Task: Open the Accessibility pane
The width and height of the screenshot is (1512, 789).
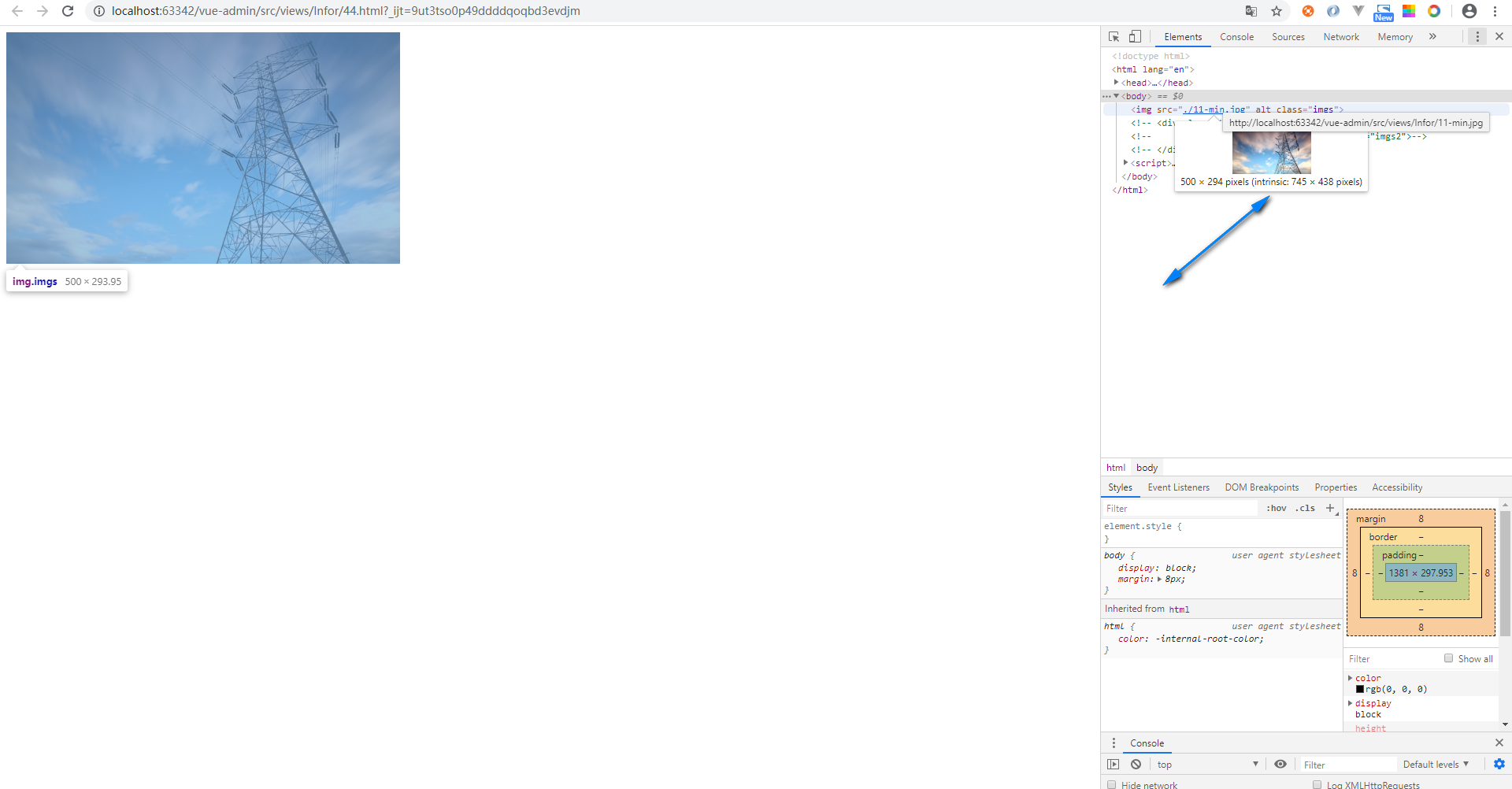Action: pyautogui.click(x=1397, y=487)
